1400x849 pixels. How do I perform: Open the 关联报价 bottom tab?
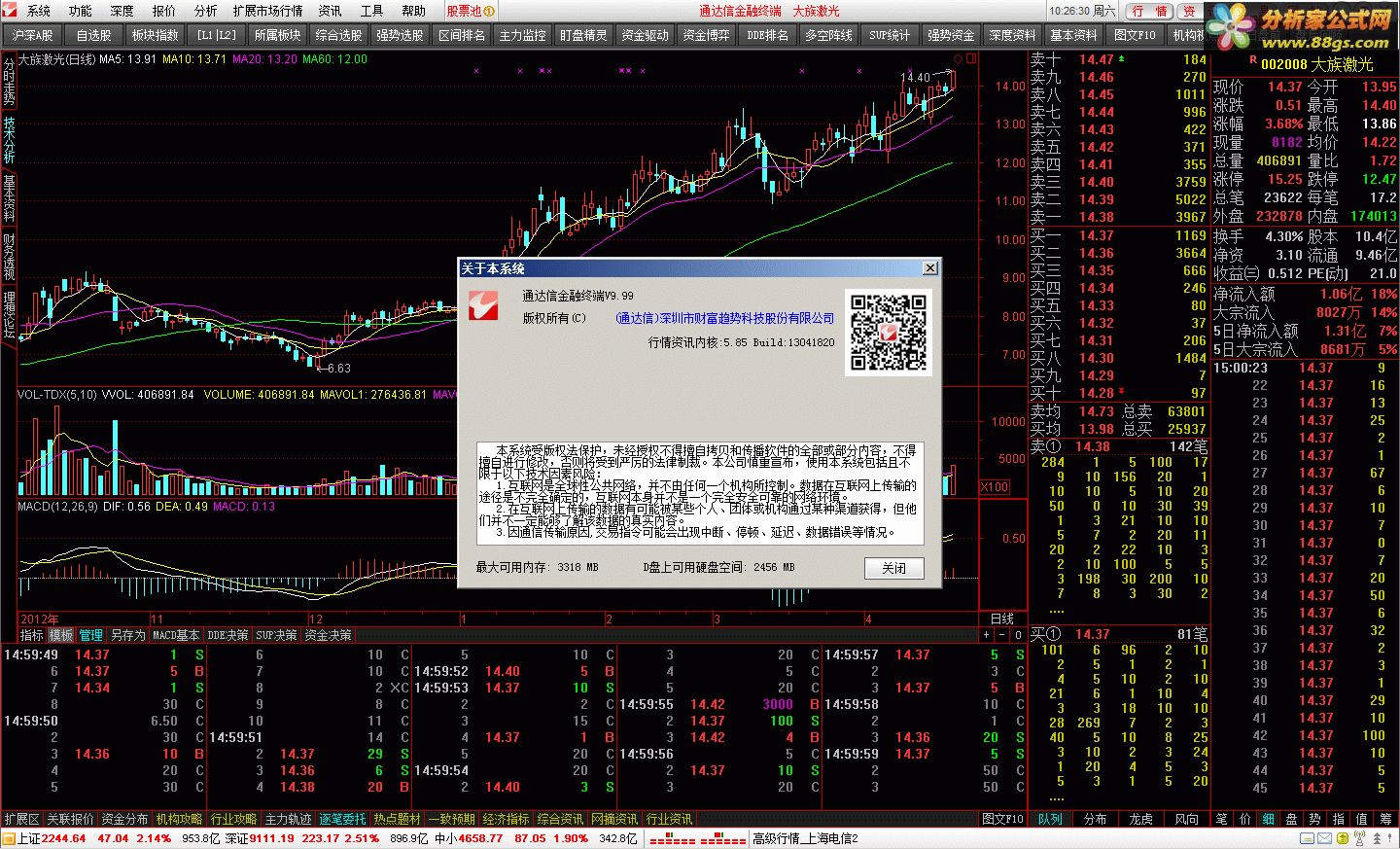[71, 819]
